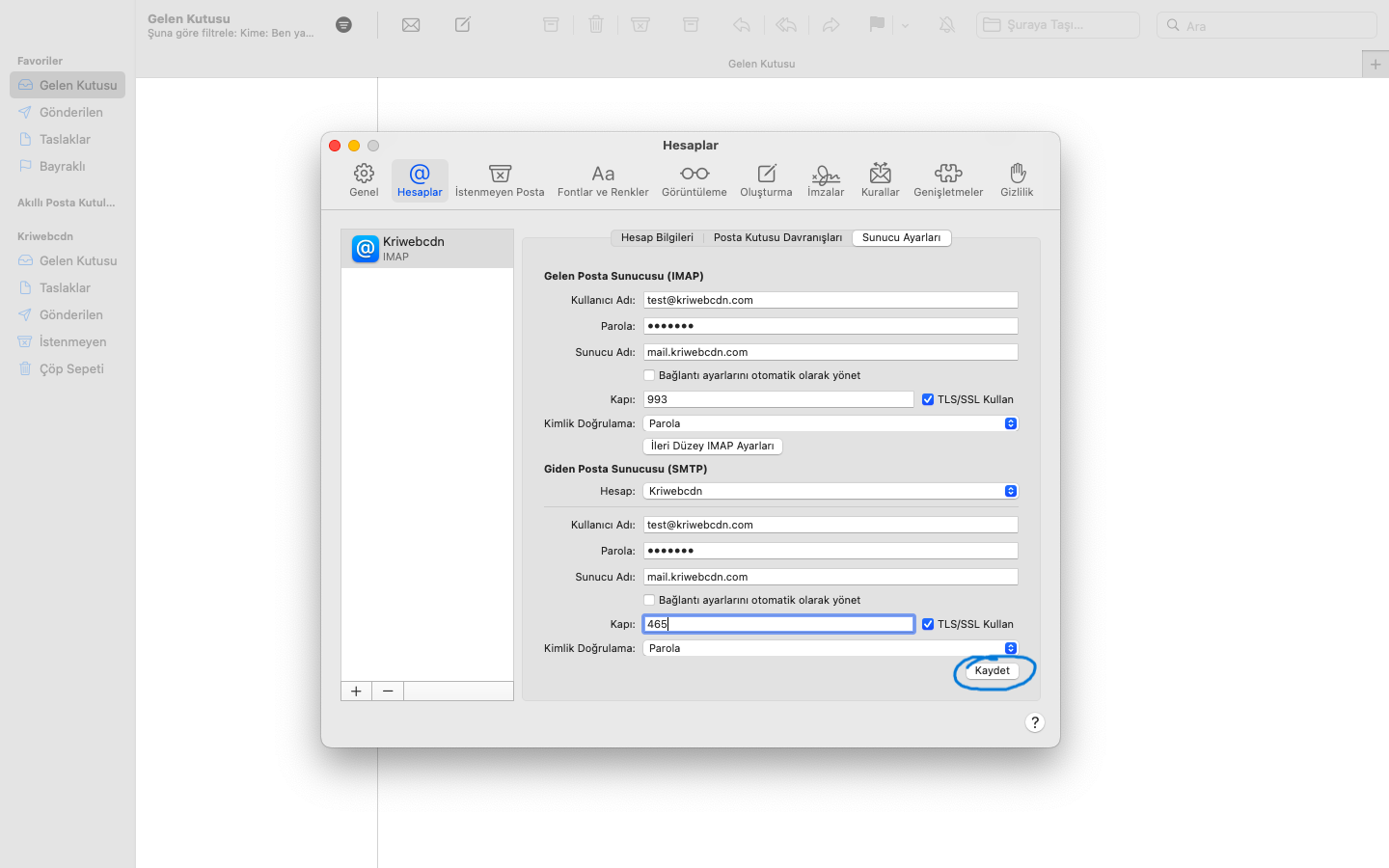Image resolution: width=1389 pixels, height=868 pixels.
Task: Open Fontlar ve Renkler preferences
Action: [x=603, y=179]
